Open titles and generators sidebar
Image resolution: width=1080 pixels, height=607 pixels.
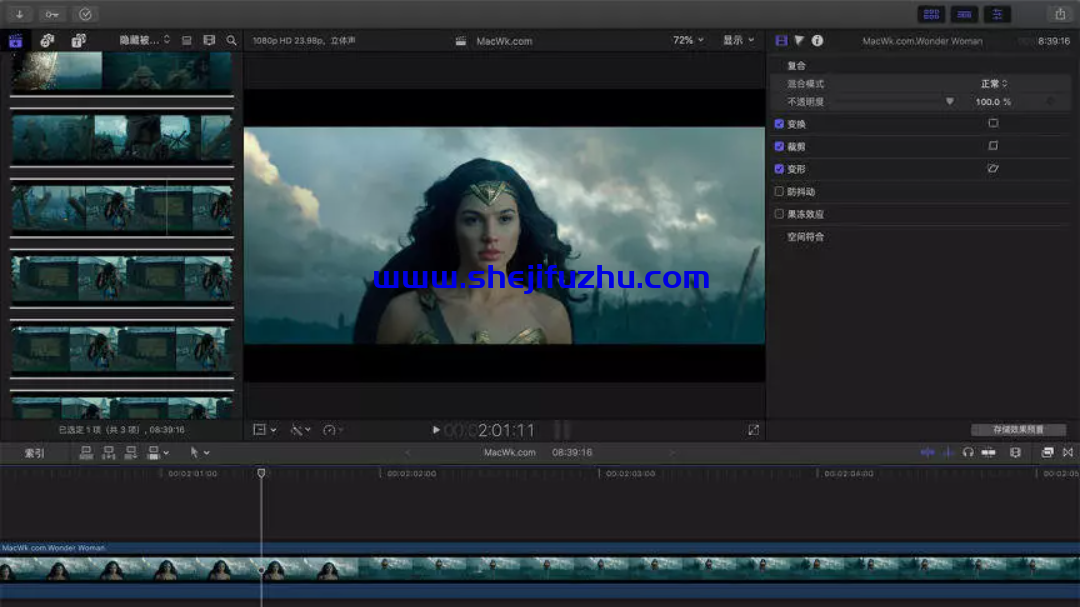pos(79,41)
